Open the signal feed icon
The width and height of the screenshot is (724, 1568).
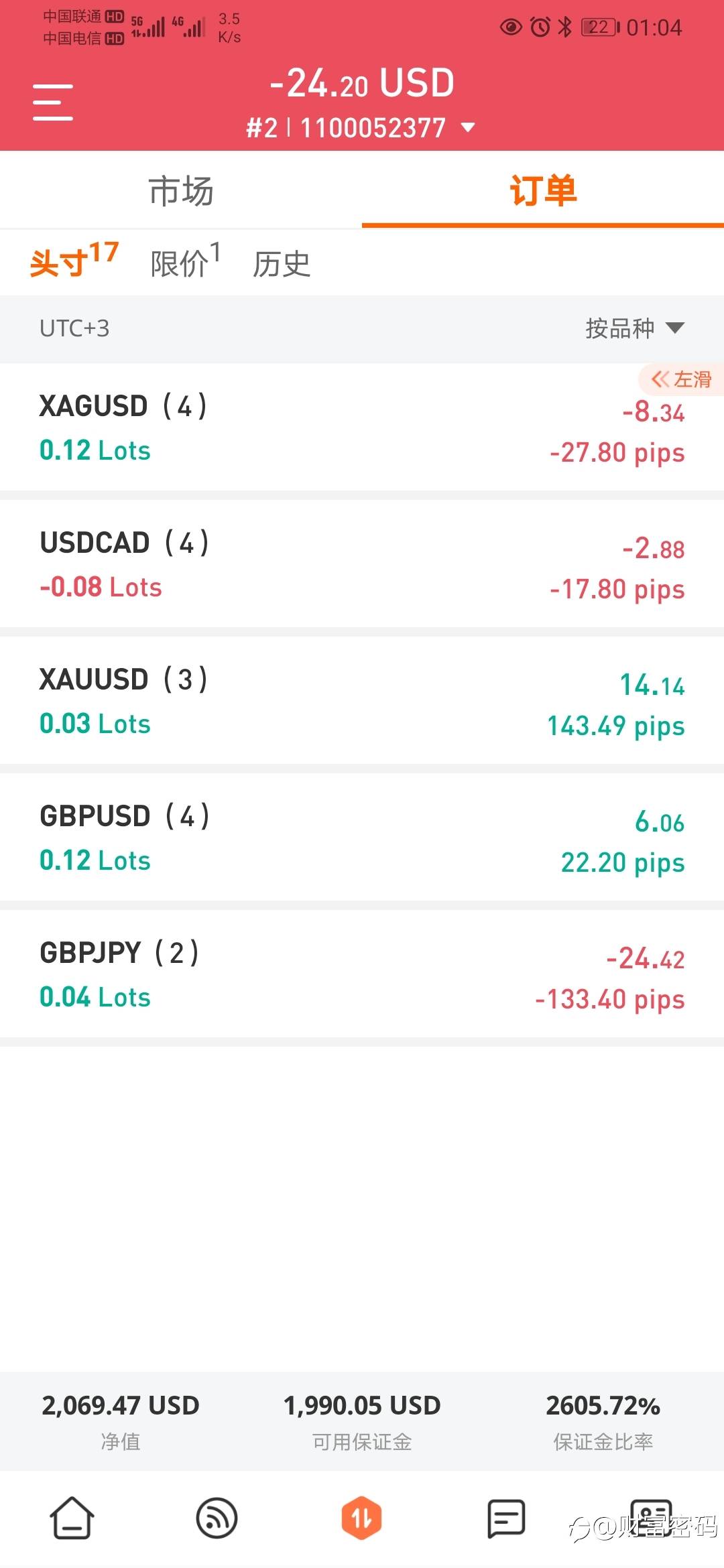click(217, 1518)
